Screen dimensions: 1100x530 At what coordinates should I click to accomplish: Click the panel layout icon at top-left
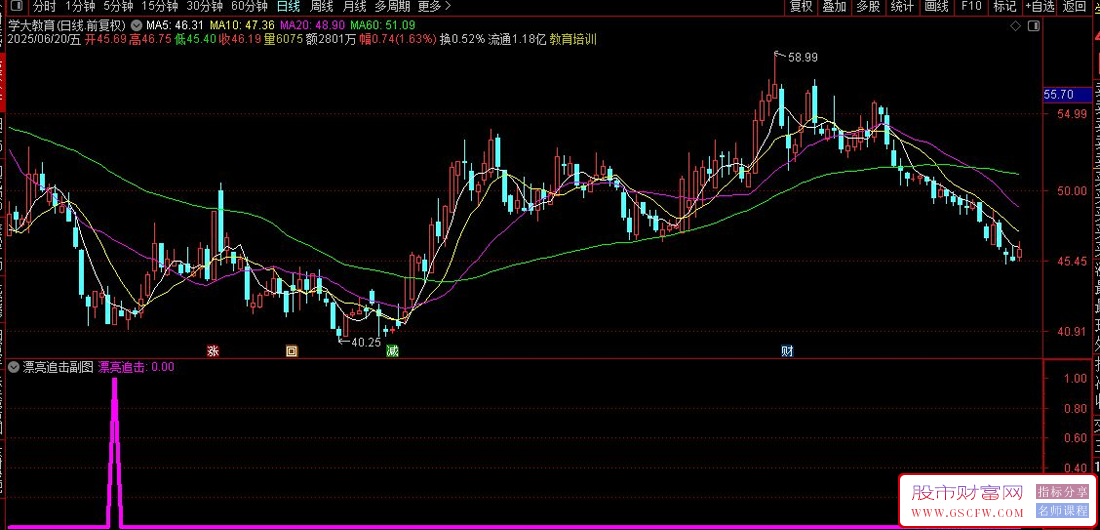(x=17, y=7)
